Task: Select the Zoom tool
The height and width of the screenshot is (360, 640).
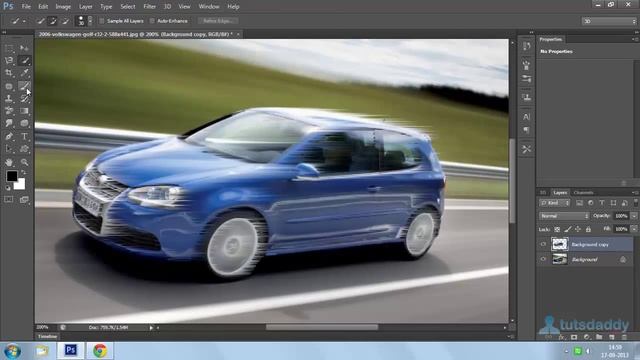Action: (x=24, y=162)
